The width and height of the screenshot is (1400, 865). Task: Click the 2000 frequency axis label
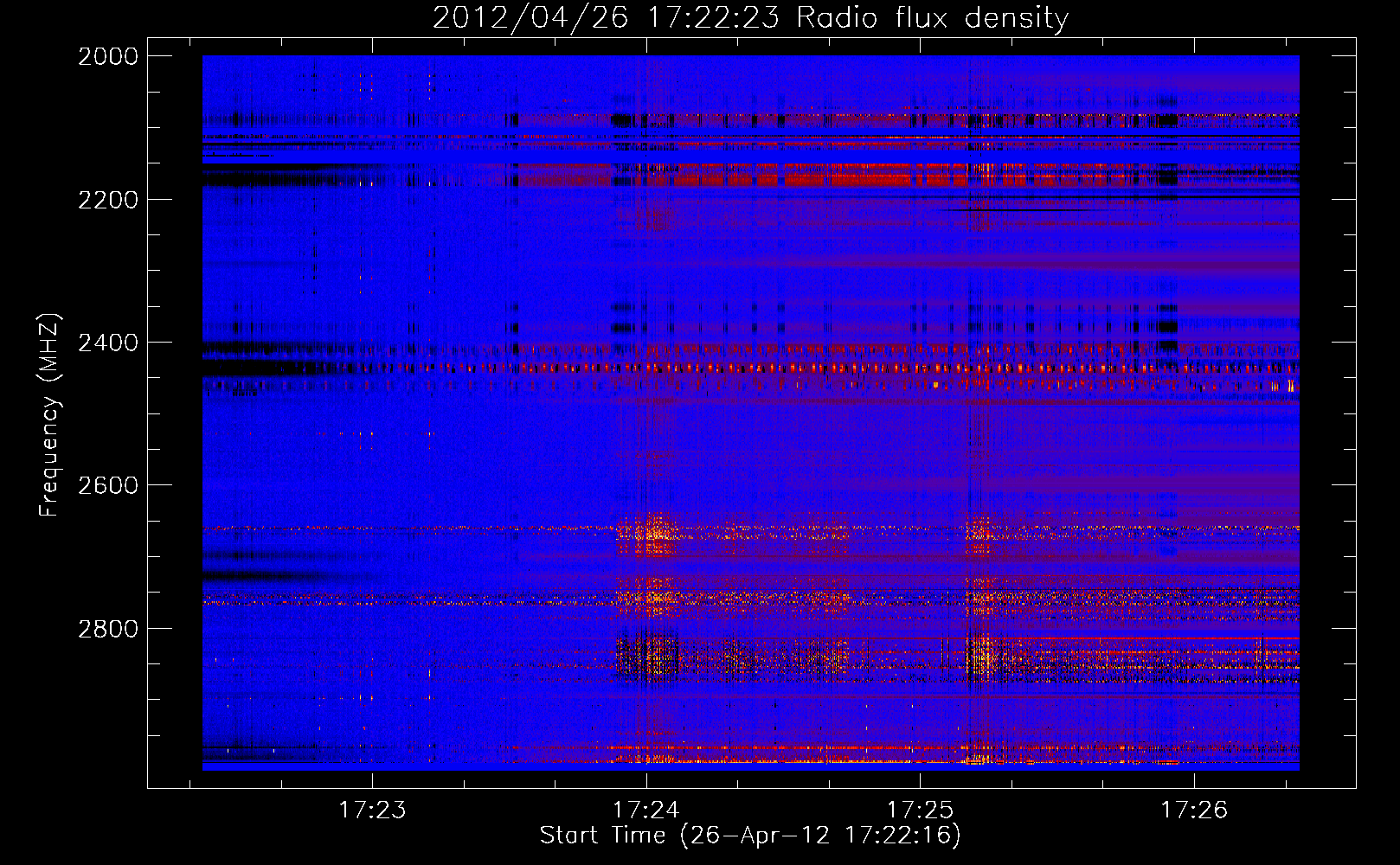tap(108, 56)
